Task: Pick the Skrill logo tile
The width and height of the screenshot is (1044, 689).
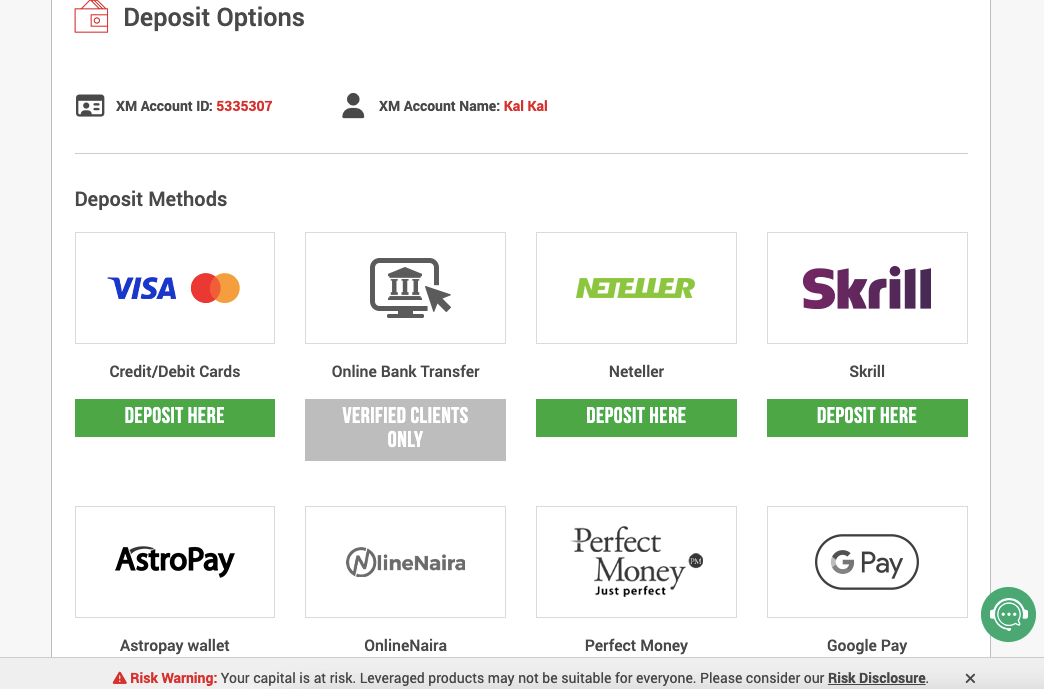Action: 867,288
